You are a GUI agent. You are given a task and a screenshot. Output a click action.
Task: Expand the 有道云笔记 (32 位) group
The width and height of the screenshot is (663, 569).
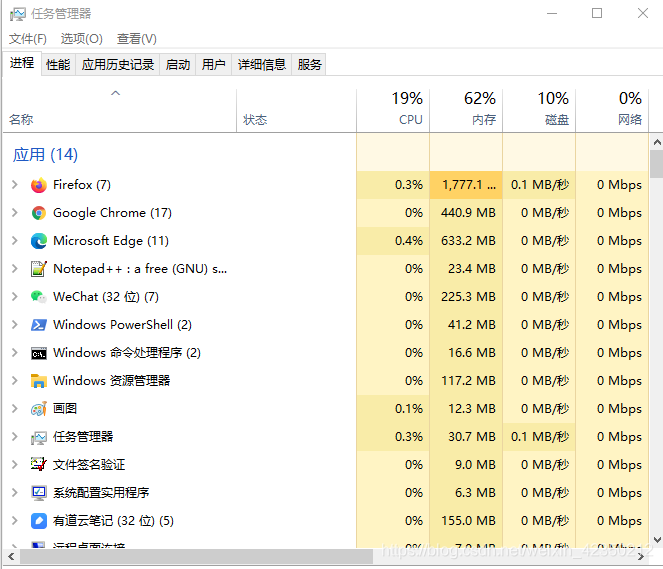coord(14,520)
